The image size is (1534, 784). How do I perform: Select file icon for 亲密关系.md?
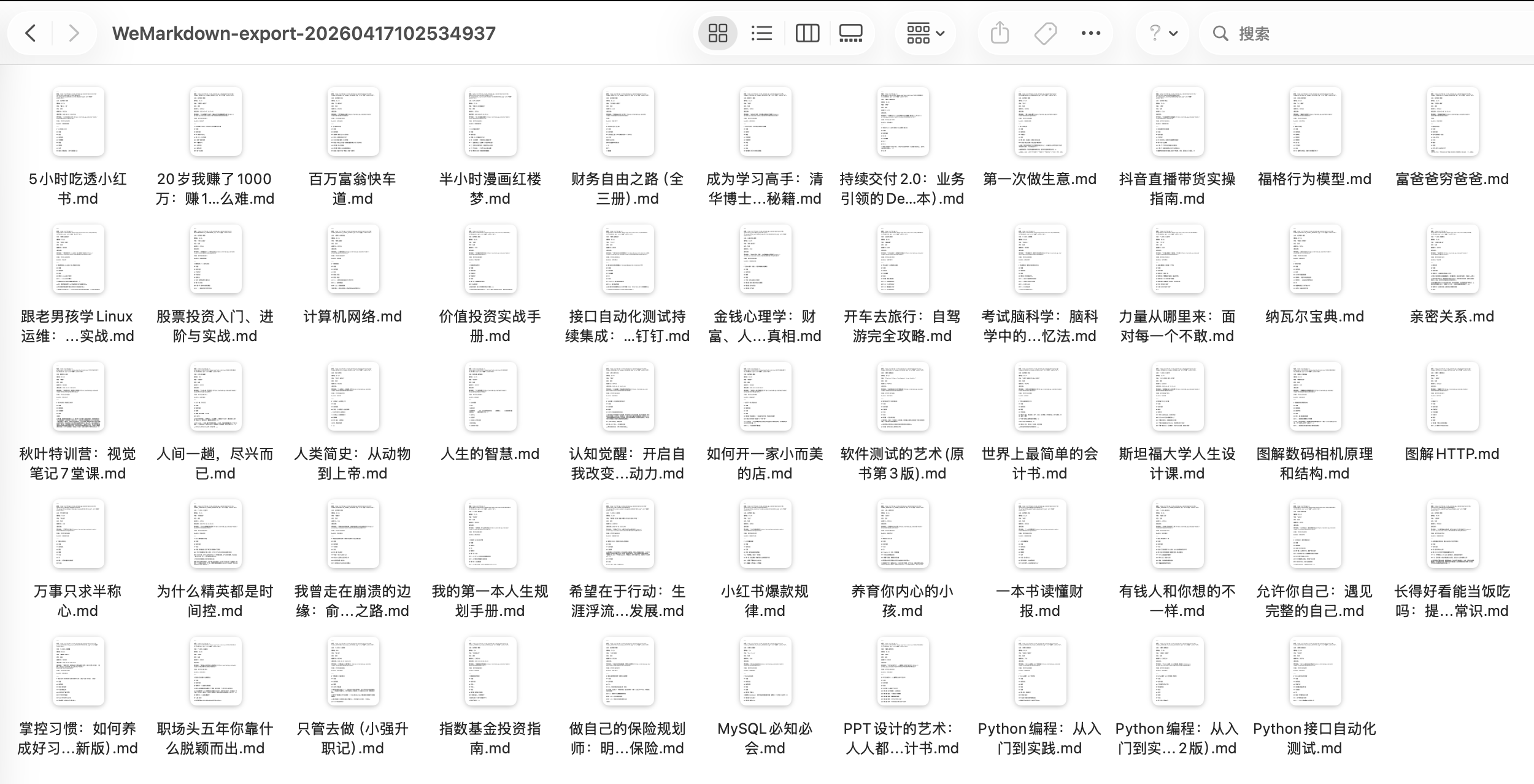[x=1452, y=259]
